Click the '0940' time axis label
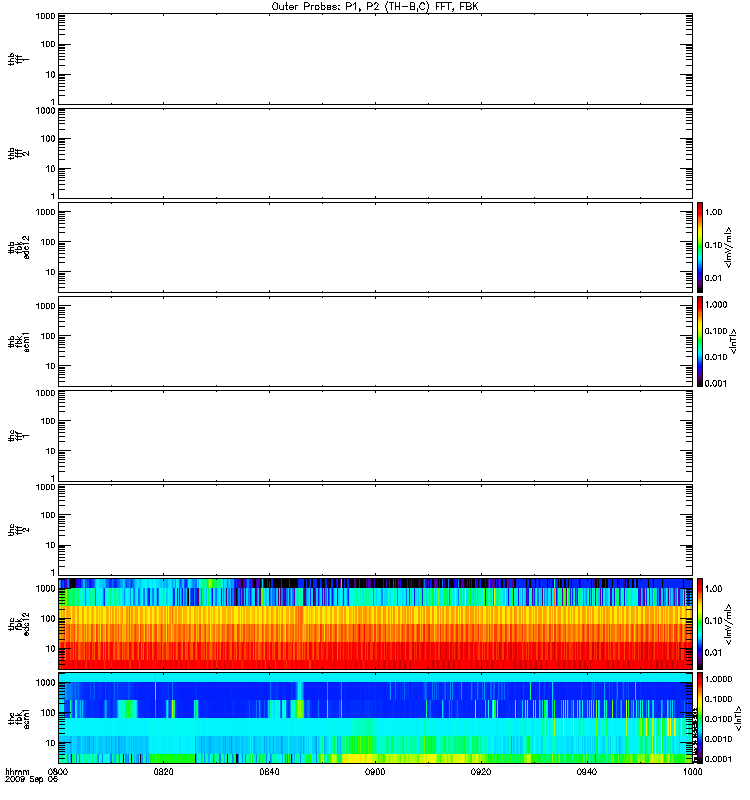 pyautogui.click(x=587, y=771)
